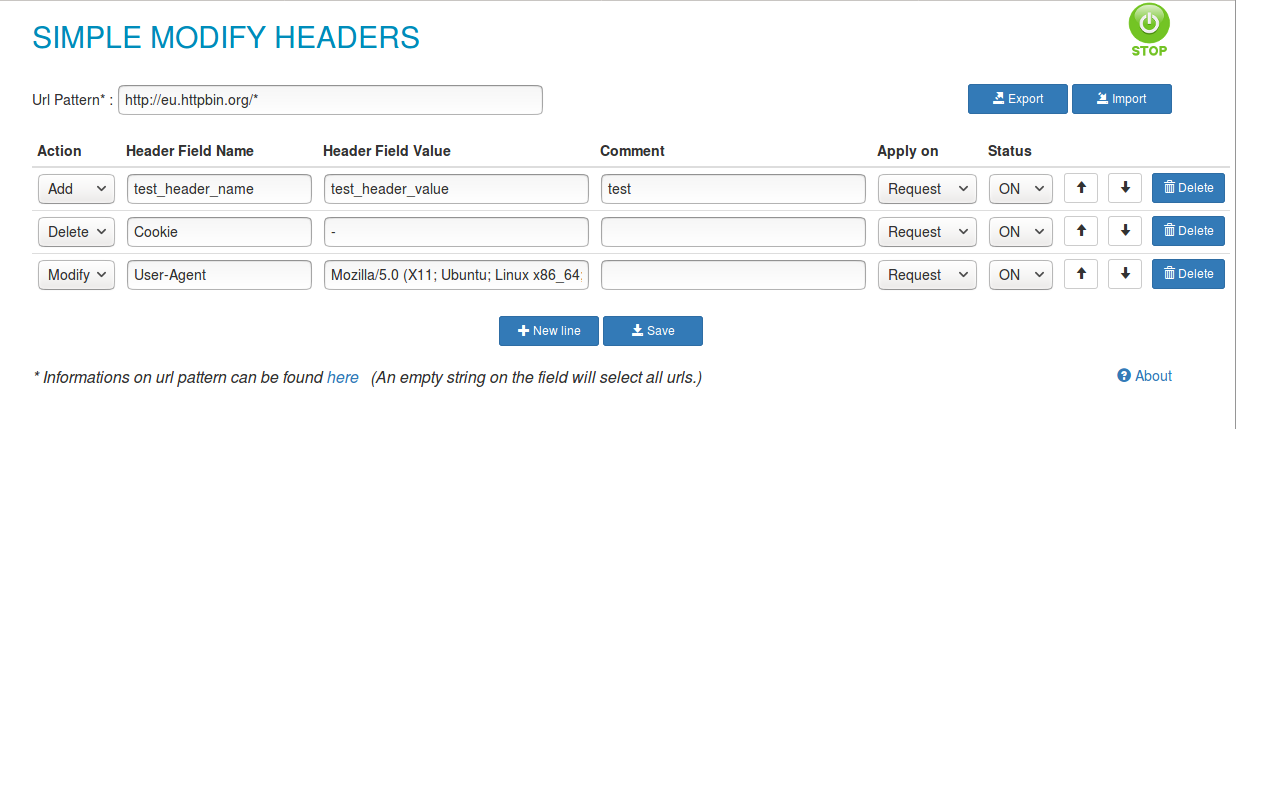Toggle status ON dropdown for User-Agent row
Screen dimensions: 1280x800
(1021, 275)
